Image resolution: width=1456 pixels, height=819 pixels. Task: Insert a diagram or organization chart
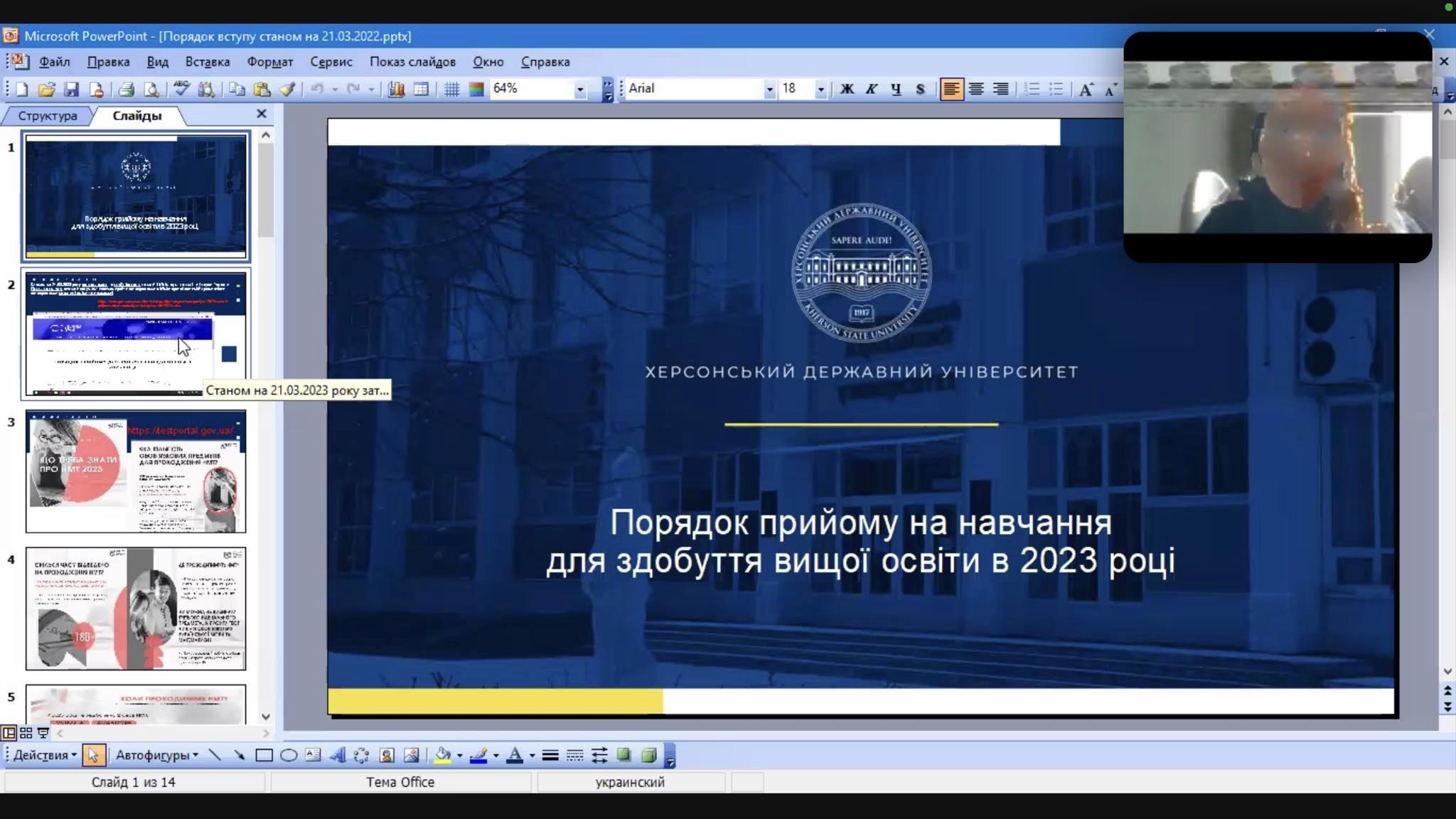pyautogui.click(x=362, y=755)
